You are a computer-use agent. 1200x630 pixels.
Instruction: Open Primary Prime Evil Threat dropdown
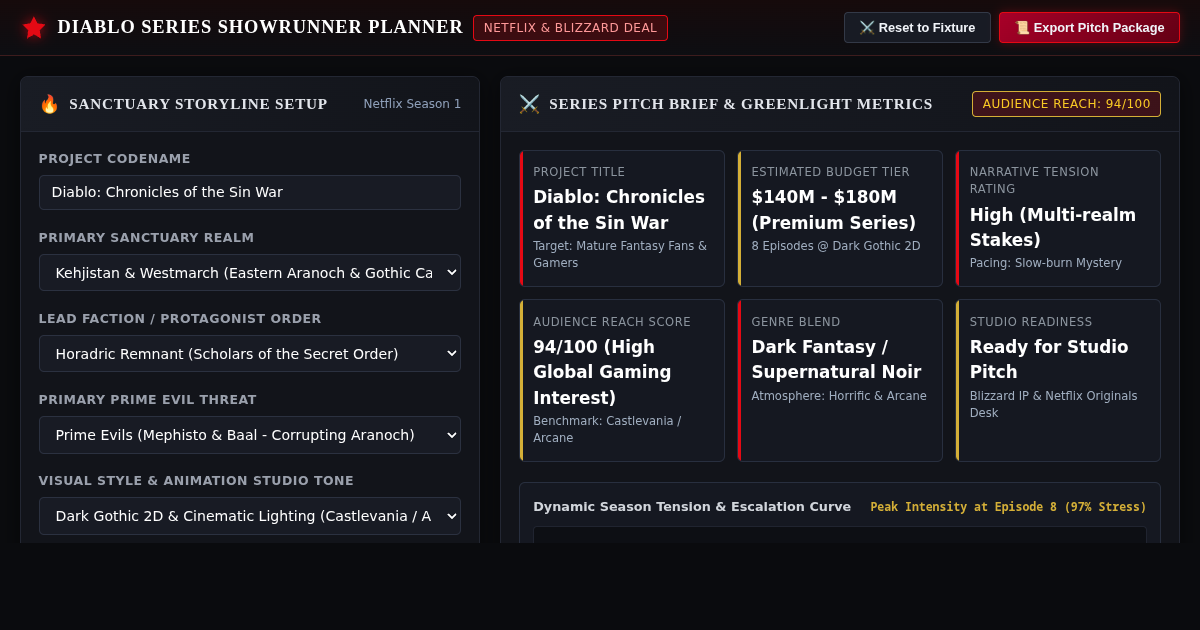pyautogui.click(x=250, y=435)
